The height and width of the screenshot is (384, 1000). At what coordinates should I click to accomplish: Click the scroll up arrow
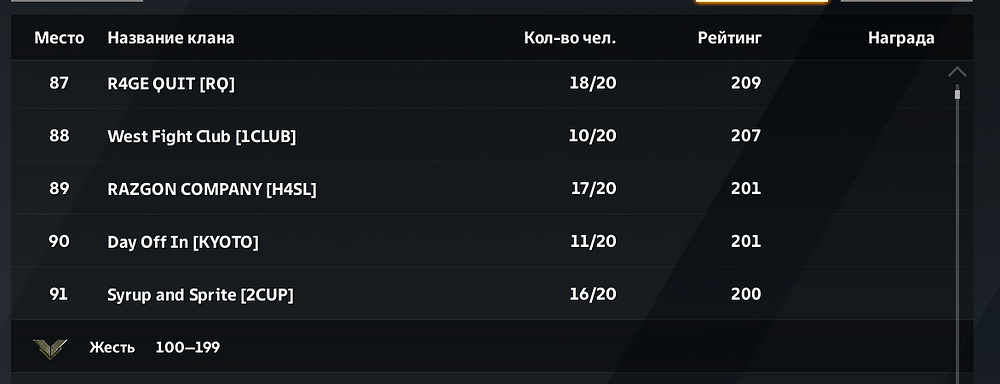pos(957,72)
